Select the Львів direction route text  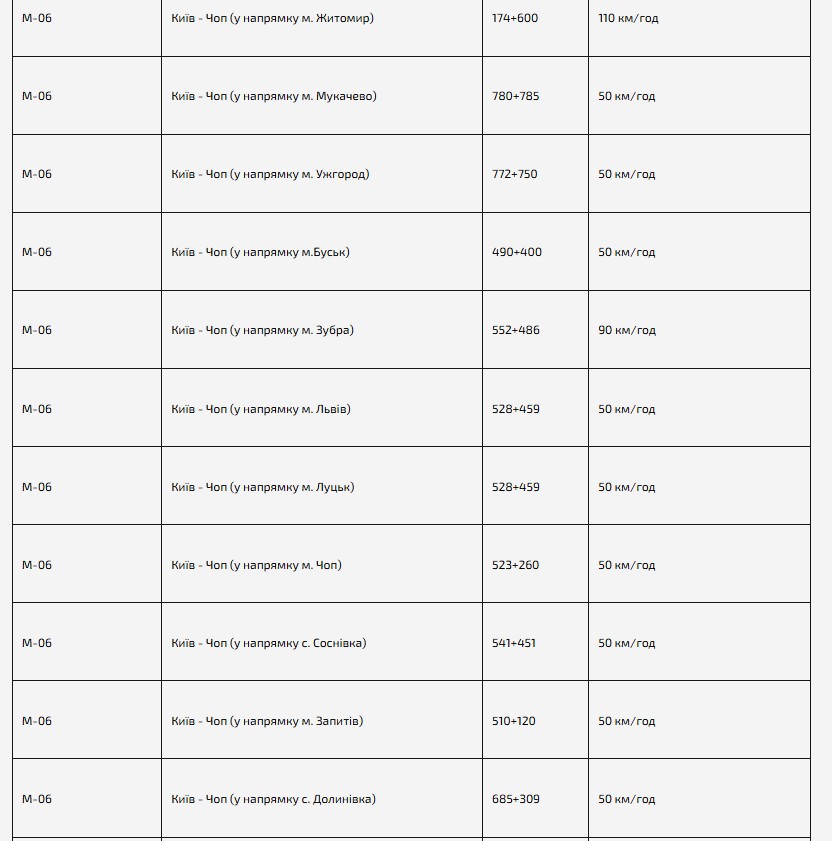(261, 409)
